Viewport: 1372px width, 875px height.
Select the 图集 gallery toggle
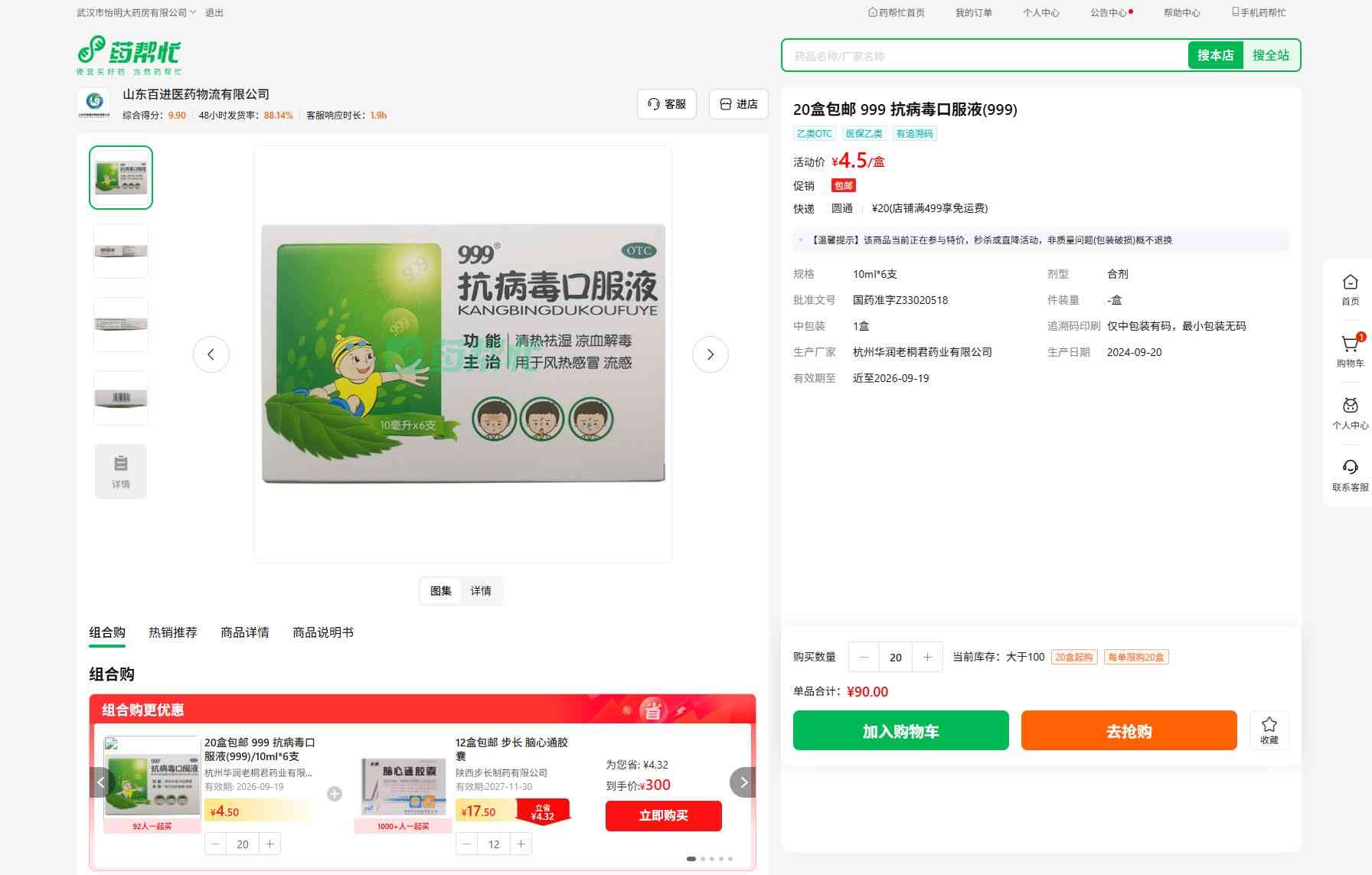point(441,591)
